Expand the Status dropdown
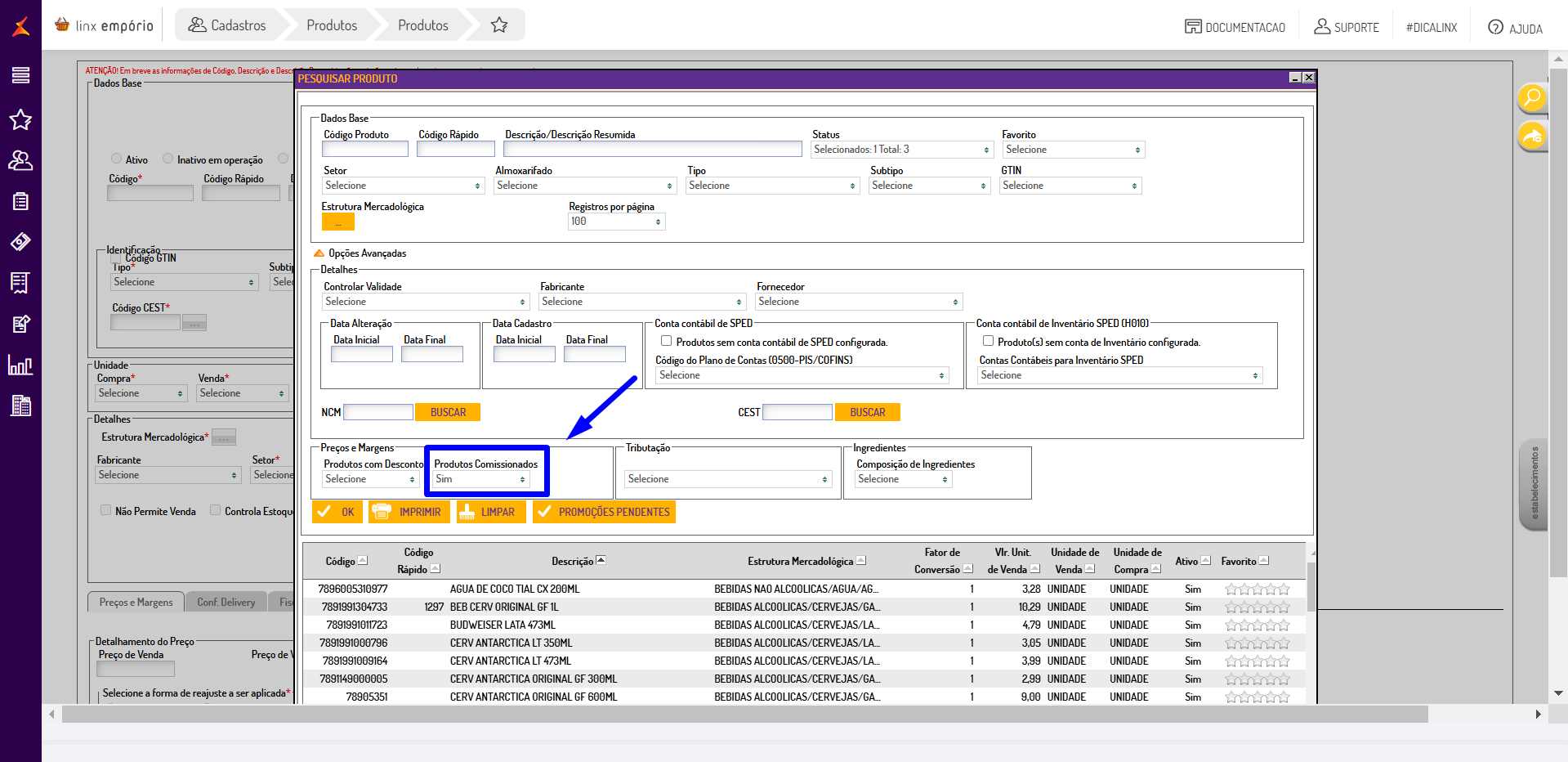Screen dimensions: 1568x762 (x=902, y=150)
